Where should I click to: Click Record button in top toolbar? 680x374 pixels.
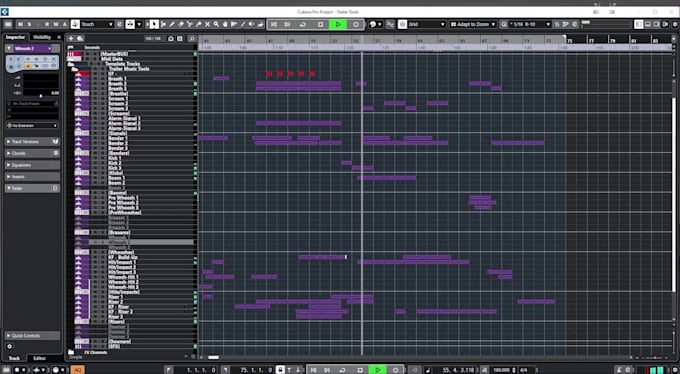[356, 24]
